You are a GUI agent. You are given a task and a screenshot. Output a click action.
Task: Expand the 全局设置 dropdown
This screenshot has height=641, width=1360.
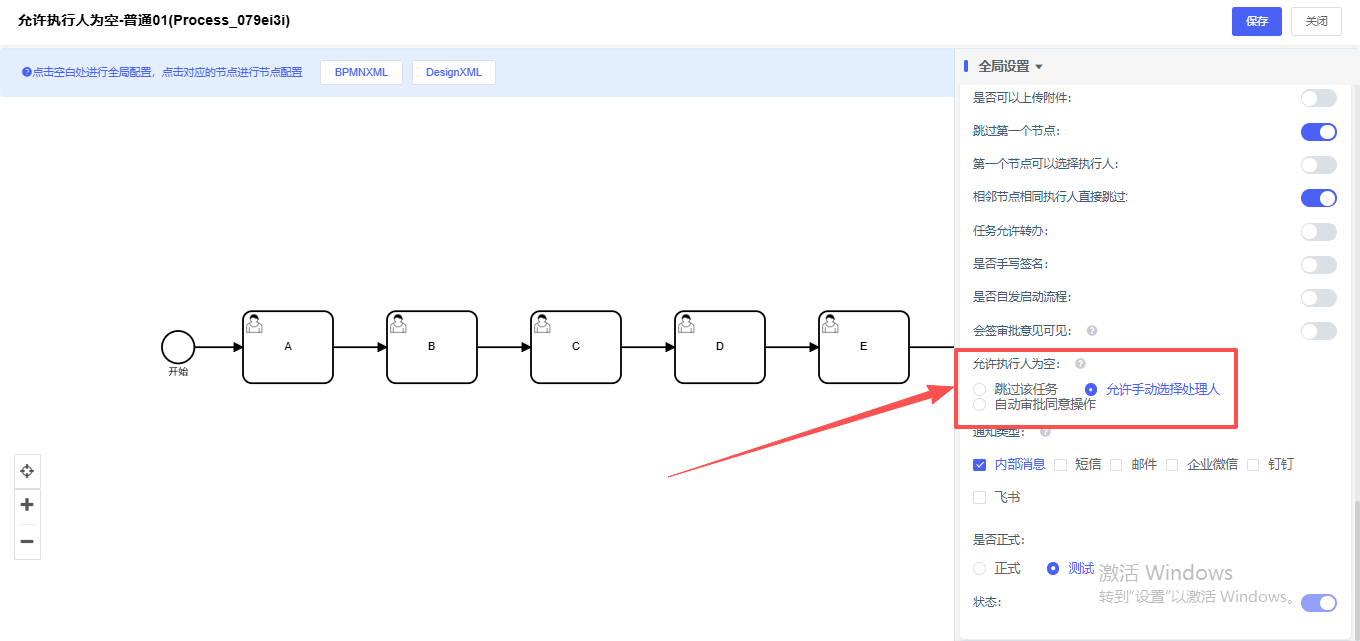coord(1010,66)
